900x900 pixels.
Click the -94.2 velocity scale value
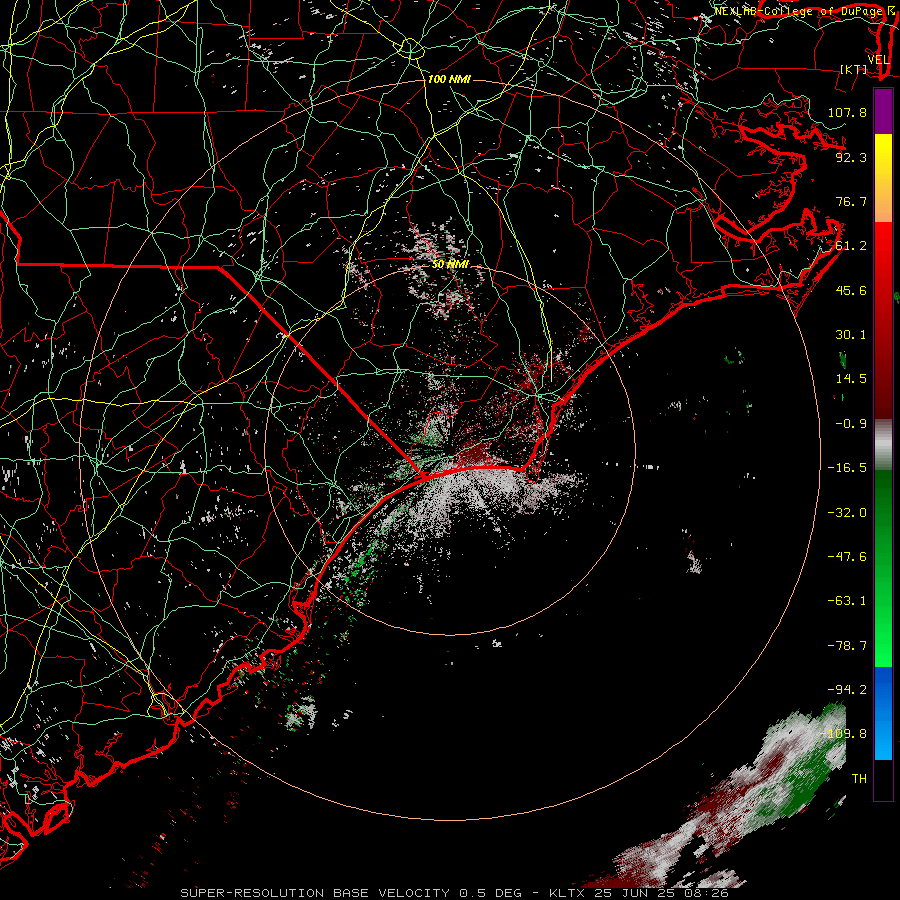847,690
